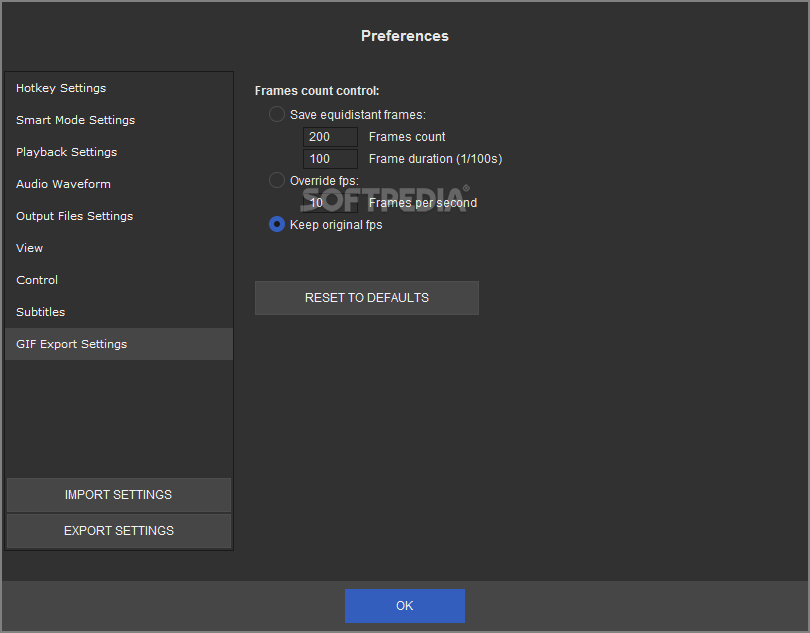Viewport: 810px width, 633px height.
Task: Open Output Files Settings
Action: pyautogui.click(x=119, y=217)
